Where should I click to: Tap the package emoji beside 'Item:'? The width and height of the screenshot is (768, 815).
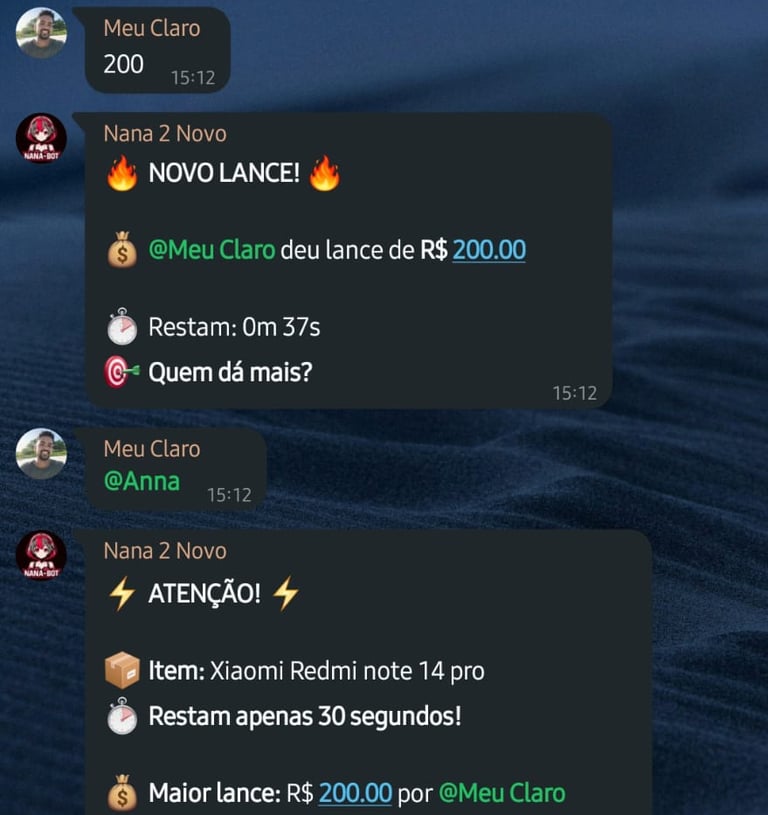(122, 670)
